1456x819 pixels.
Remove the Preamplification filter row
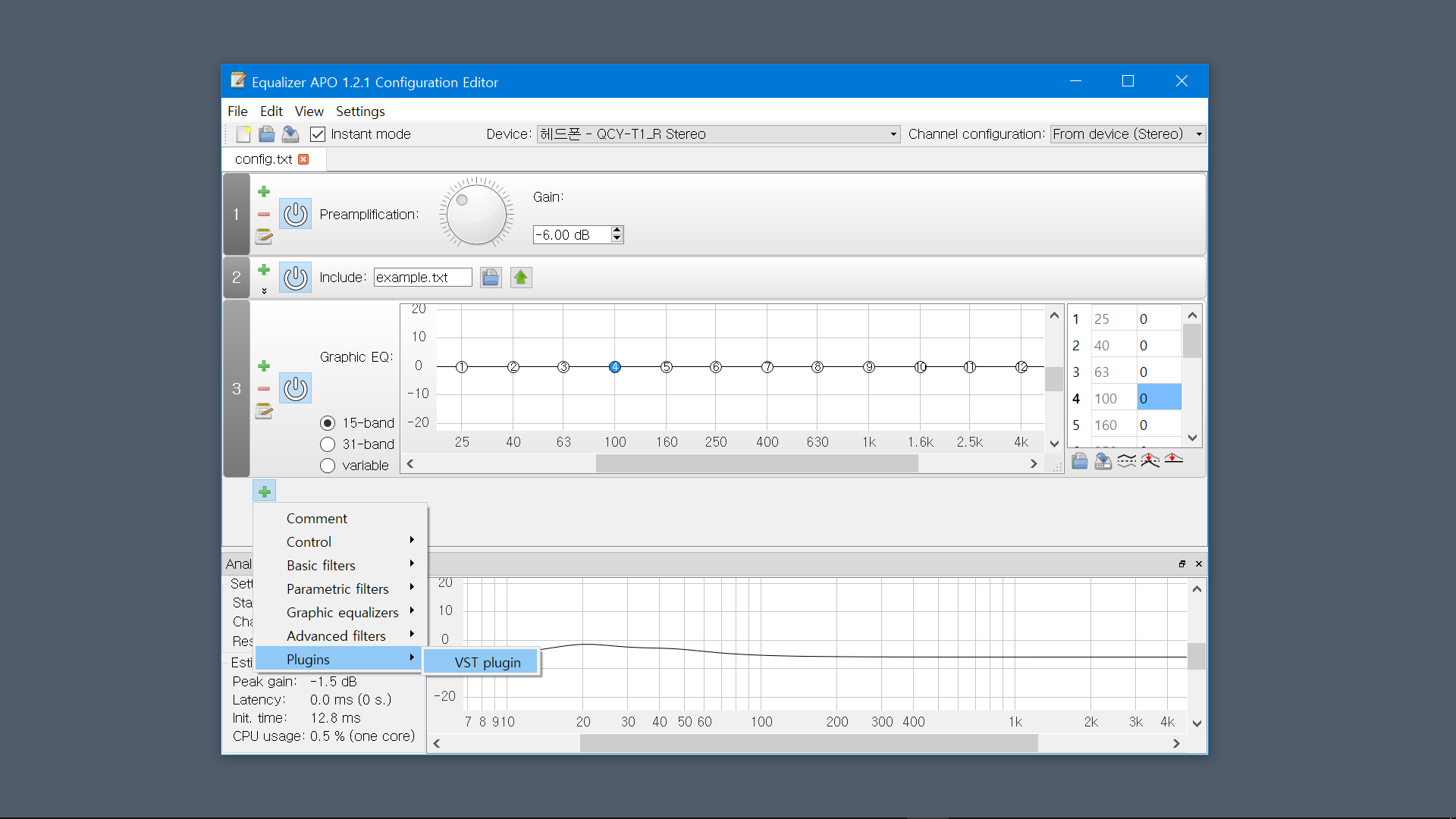[264, 215]
